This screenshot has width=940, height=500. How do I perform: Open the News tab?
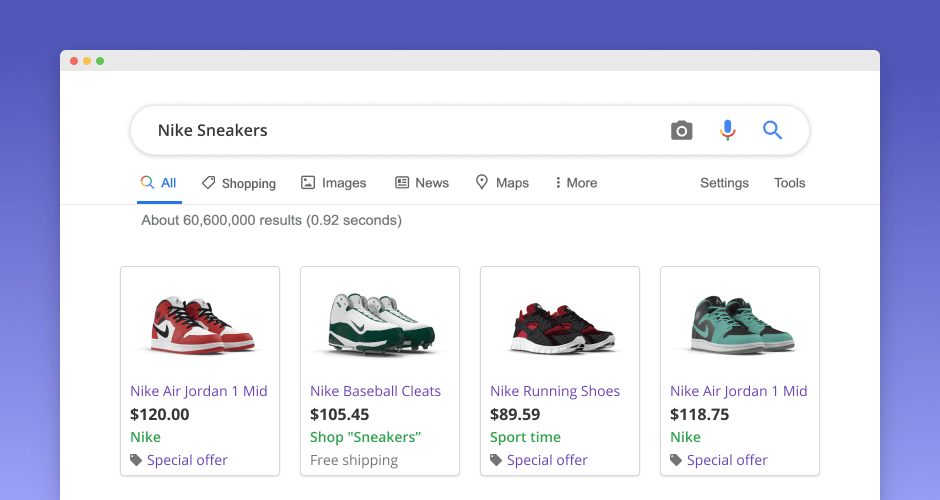coord(421,183)
